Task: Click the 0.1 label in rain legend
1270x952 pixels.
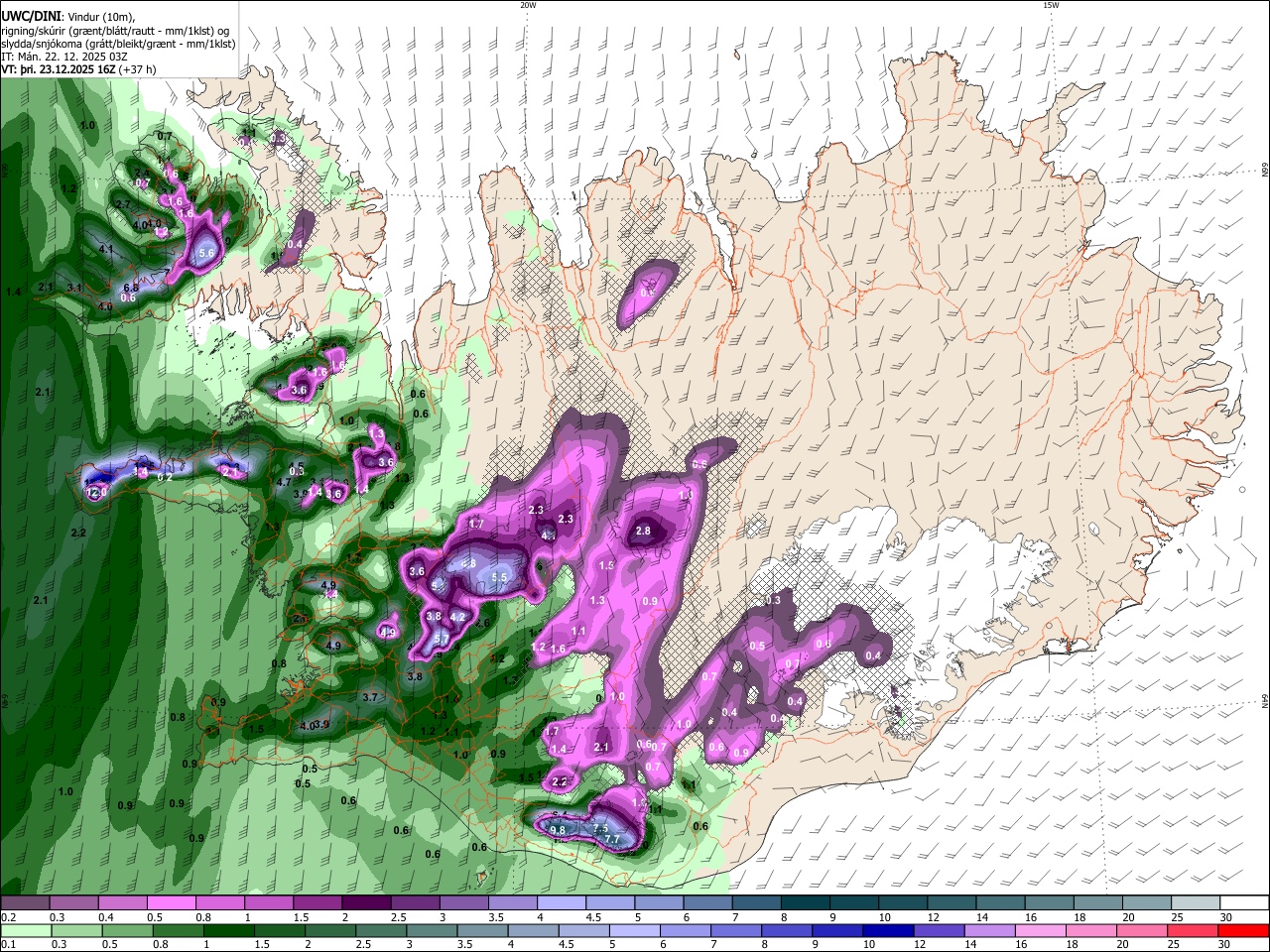Action: pos(8,945)
